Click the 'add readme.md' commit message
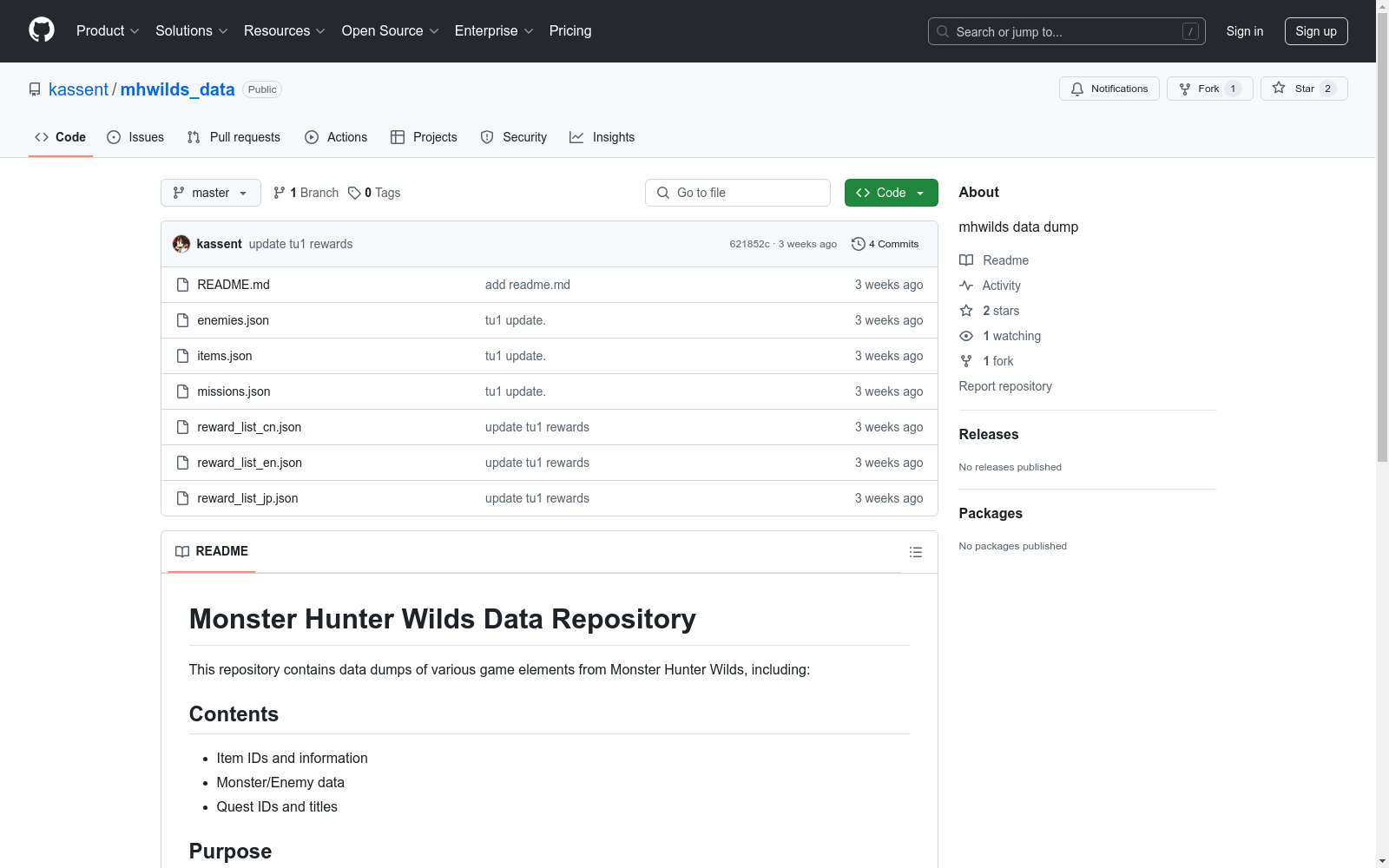Image resolution: width=1389 pixels, height=868 pixels. [x=528, y=285]
